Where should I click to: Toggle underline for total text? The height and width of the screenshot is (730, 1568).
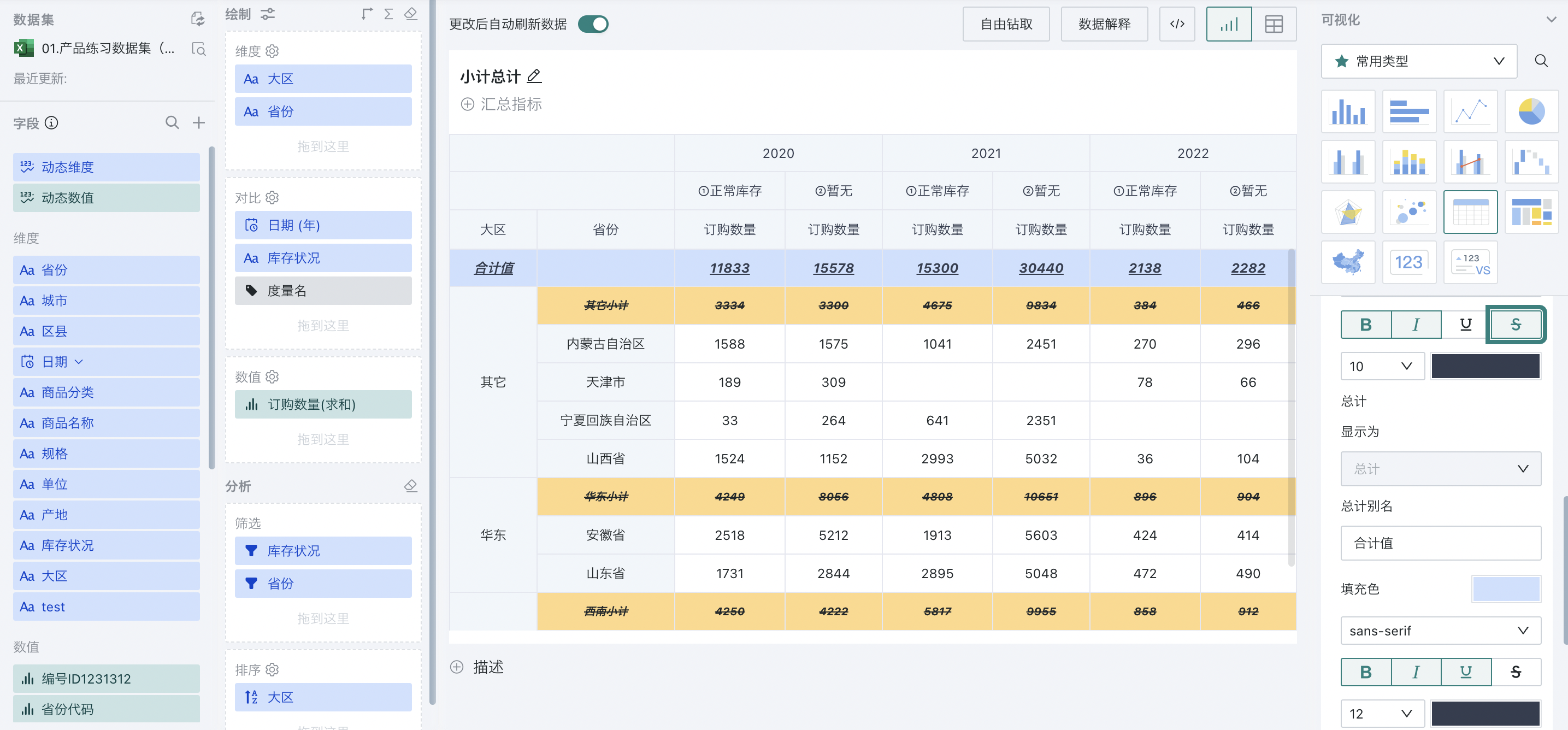1466,672
